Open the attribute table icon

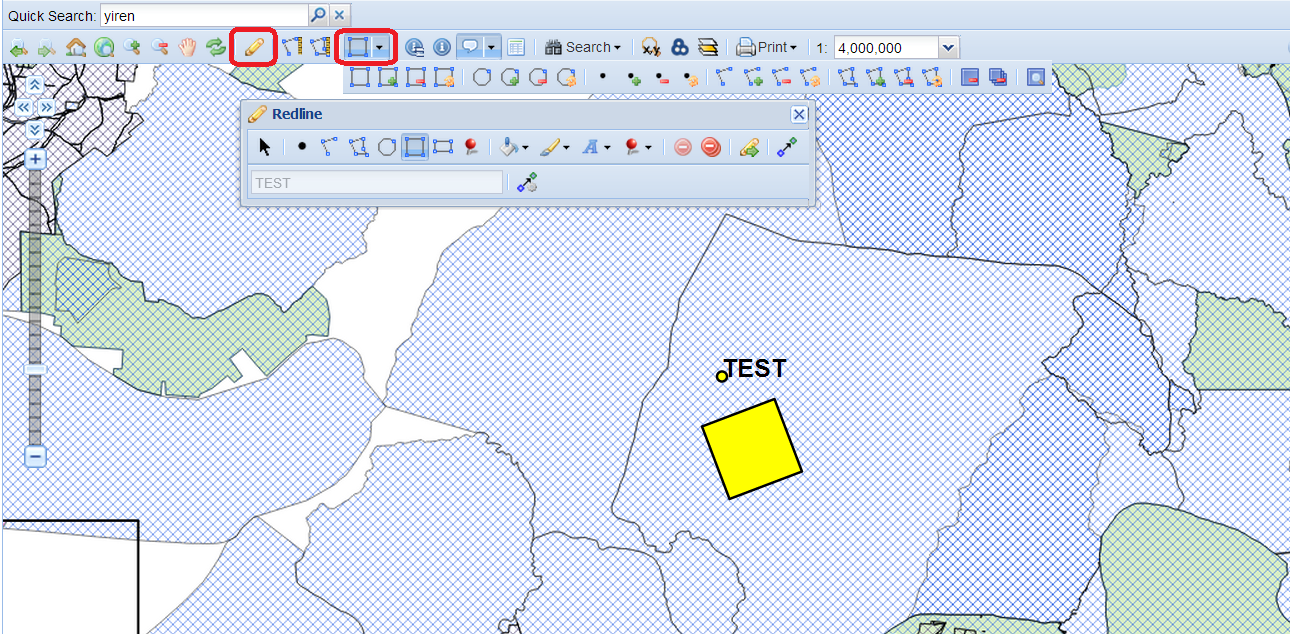click(x=516, y=47)
